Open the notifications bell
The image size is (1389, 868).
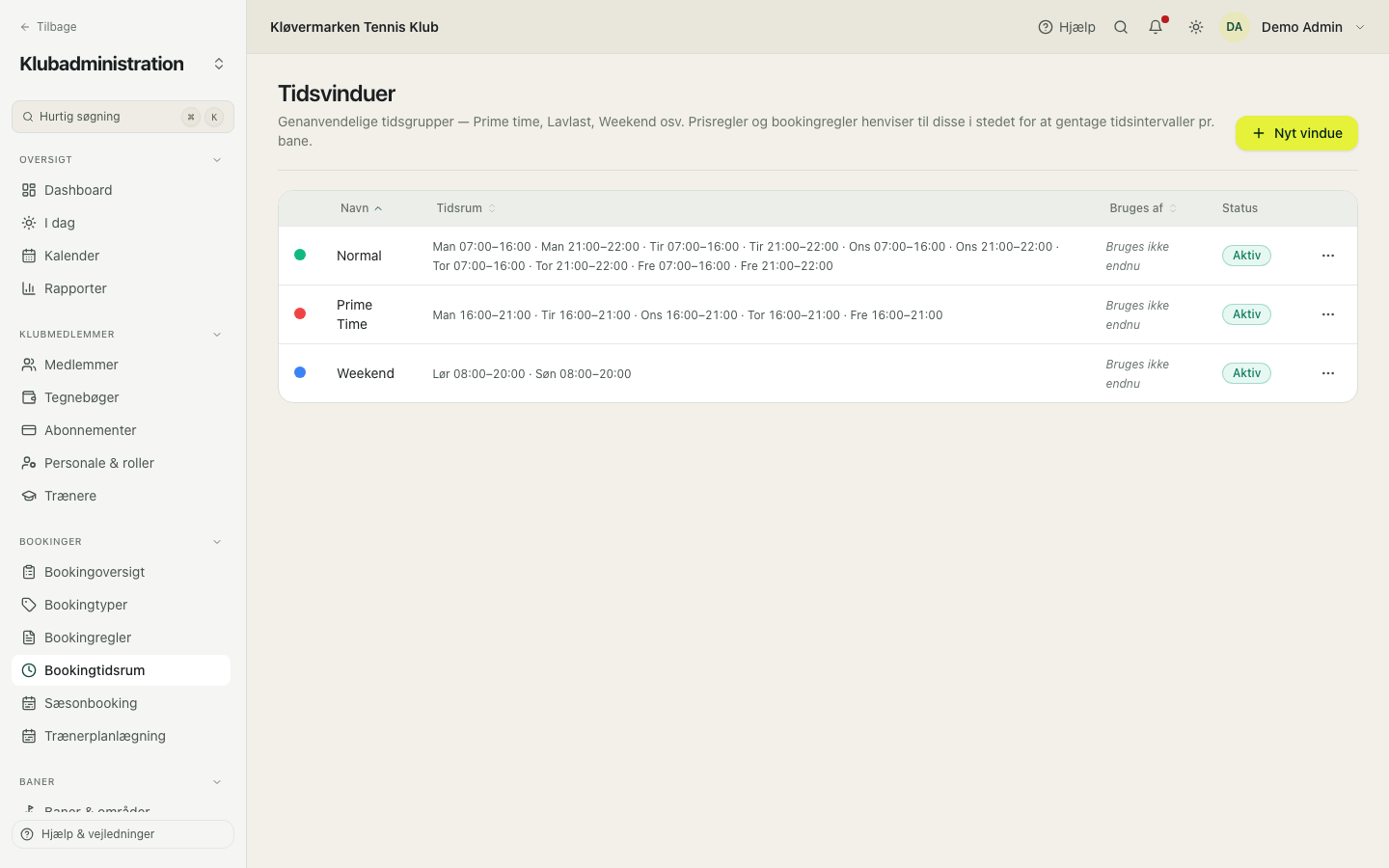coord(1156,27)
